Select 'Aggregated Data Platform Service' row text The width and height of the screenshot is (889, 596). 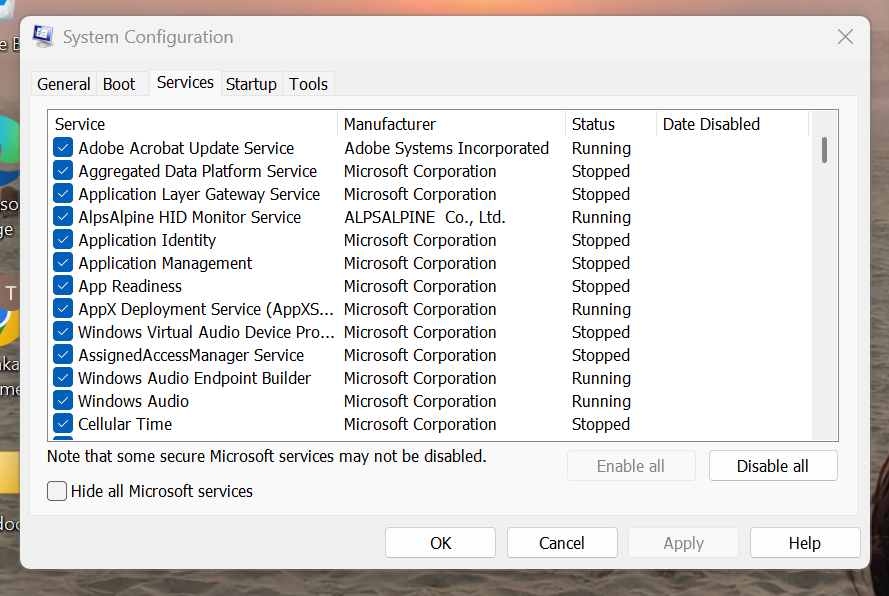197,171
